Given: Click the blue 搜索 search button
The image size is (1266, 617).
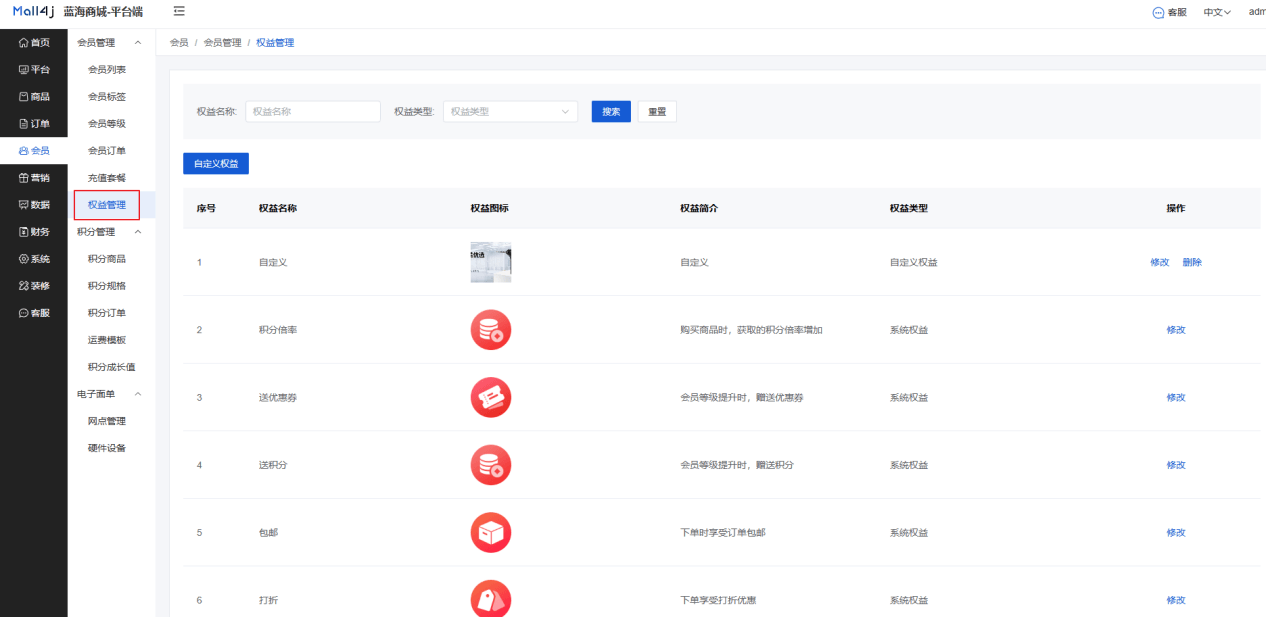Looking at the screenshot, I should pos(611,111).
